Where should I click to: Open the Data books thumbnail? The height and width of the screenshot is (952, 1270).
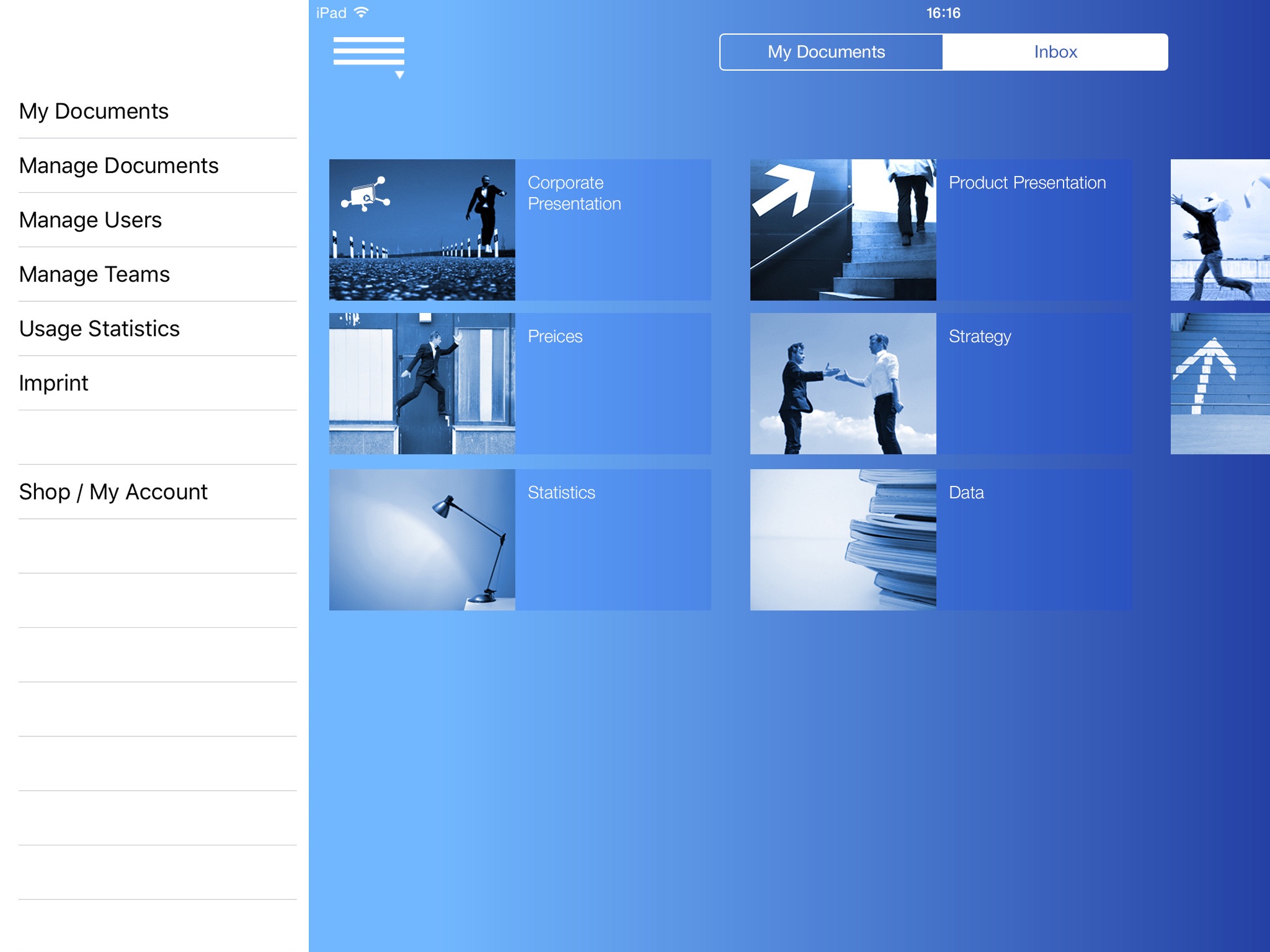point(843,540)
